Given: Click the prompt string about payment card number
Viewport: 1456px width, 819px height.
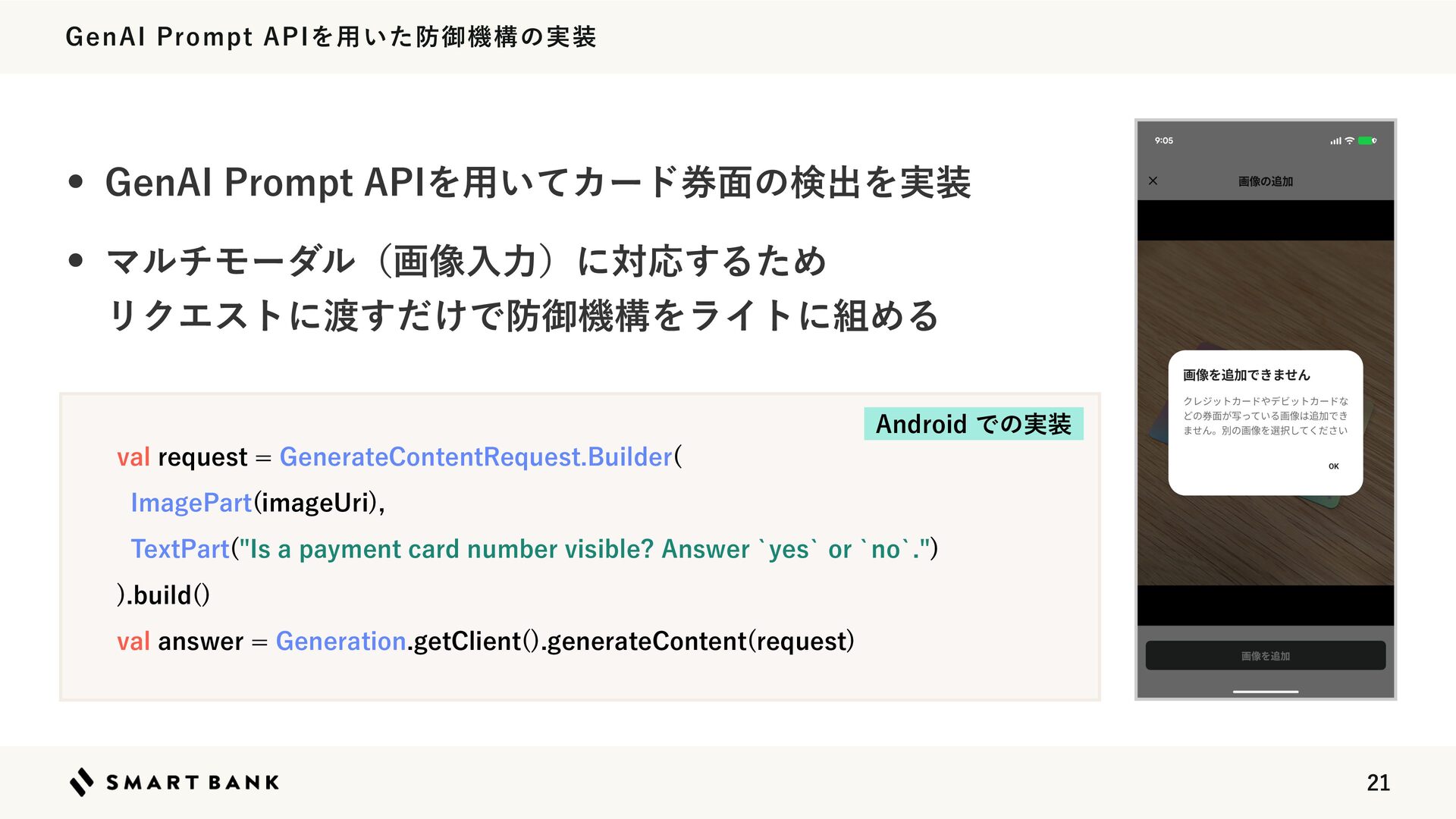Looking at the screenshot, I should (585, 549).
